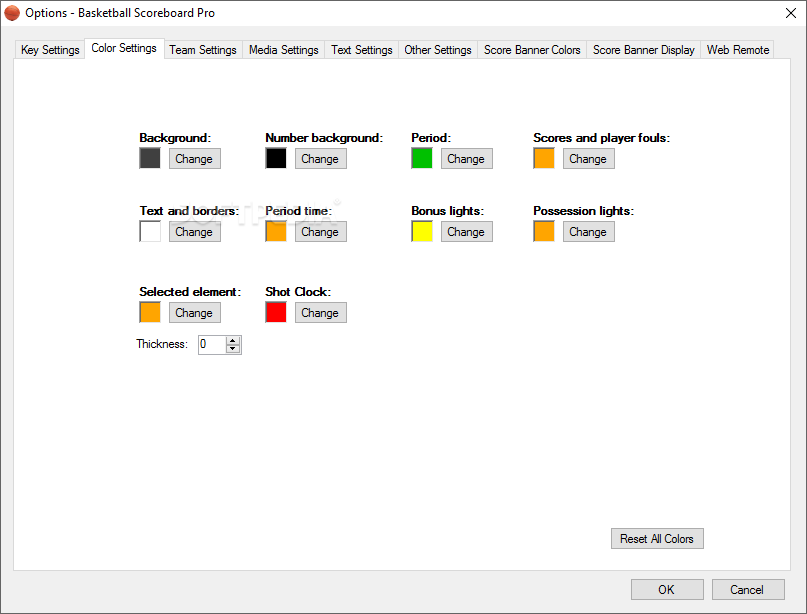Open the Media Settings tab
807x614 pixels.
284,50
